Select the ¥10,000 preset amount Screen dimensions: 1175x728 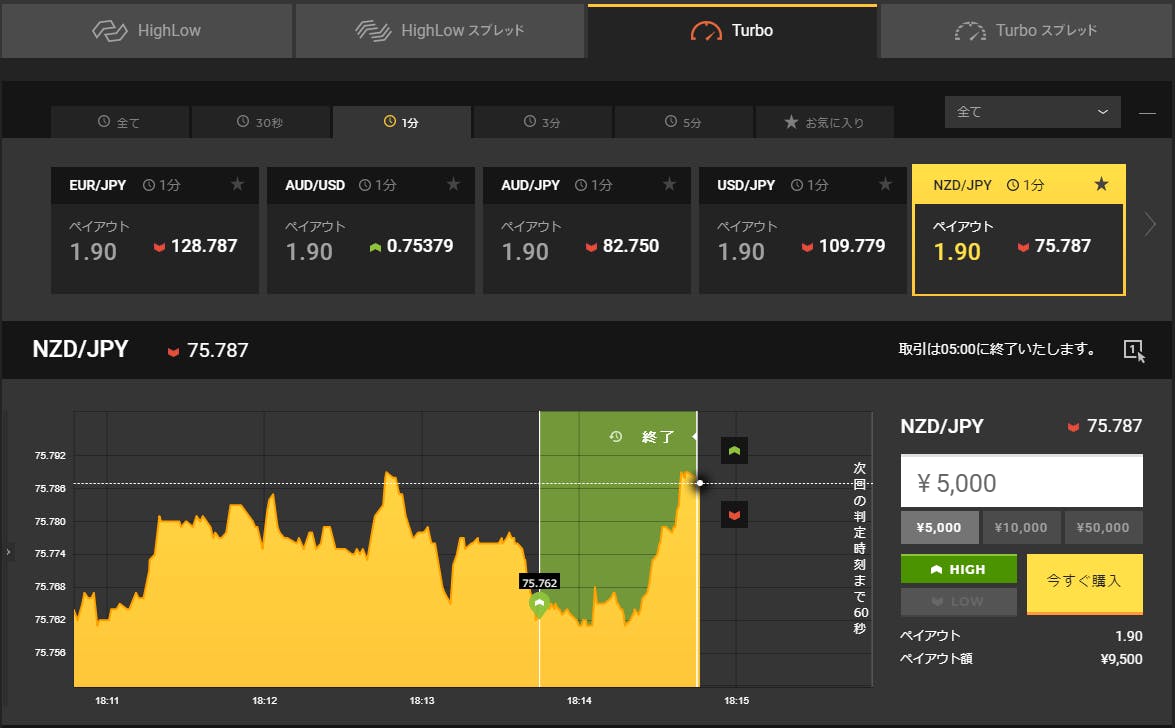[1022, 527]
